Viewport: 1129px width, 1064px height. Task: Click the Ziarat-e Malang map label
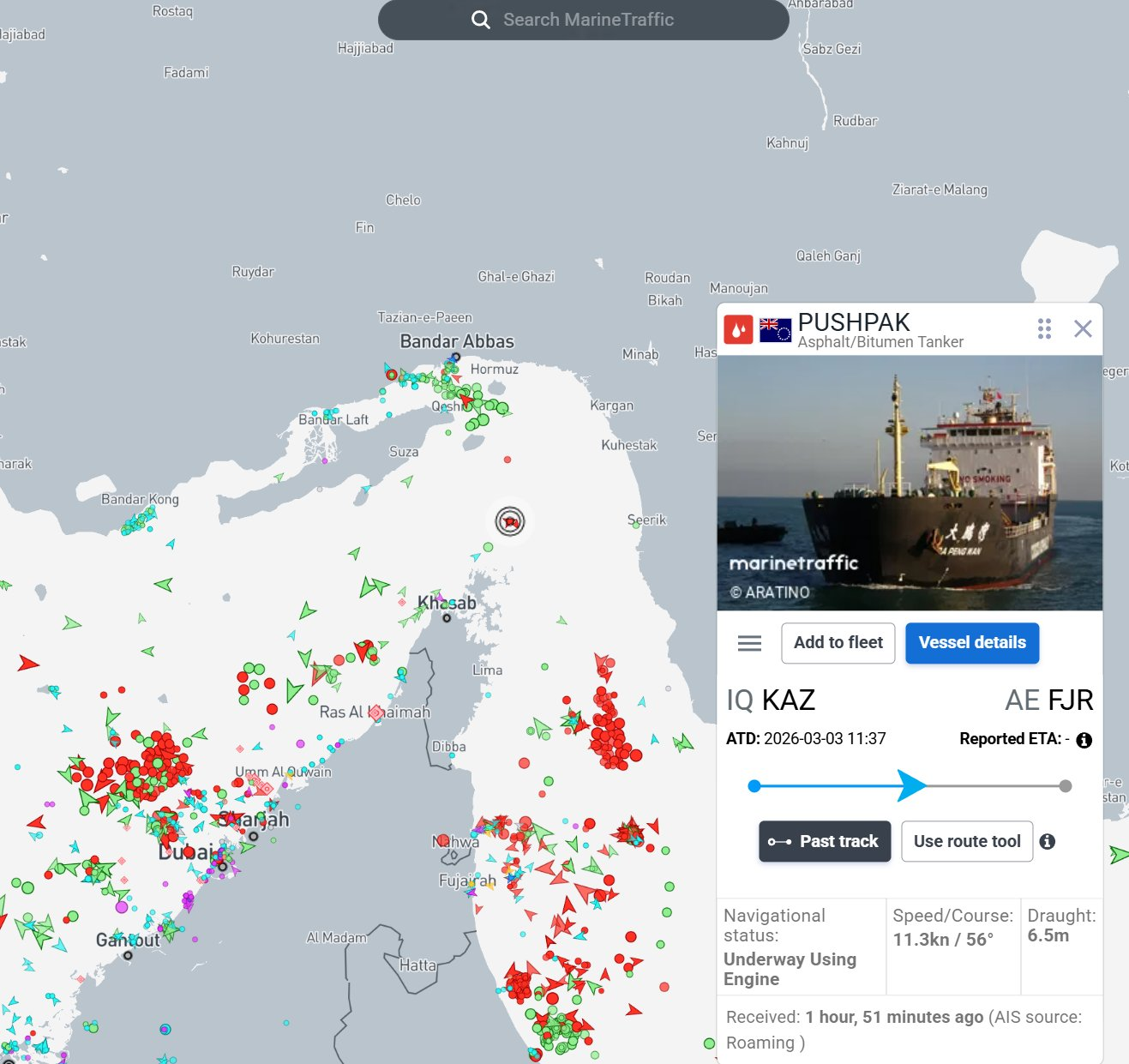(x=940, y=189)
